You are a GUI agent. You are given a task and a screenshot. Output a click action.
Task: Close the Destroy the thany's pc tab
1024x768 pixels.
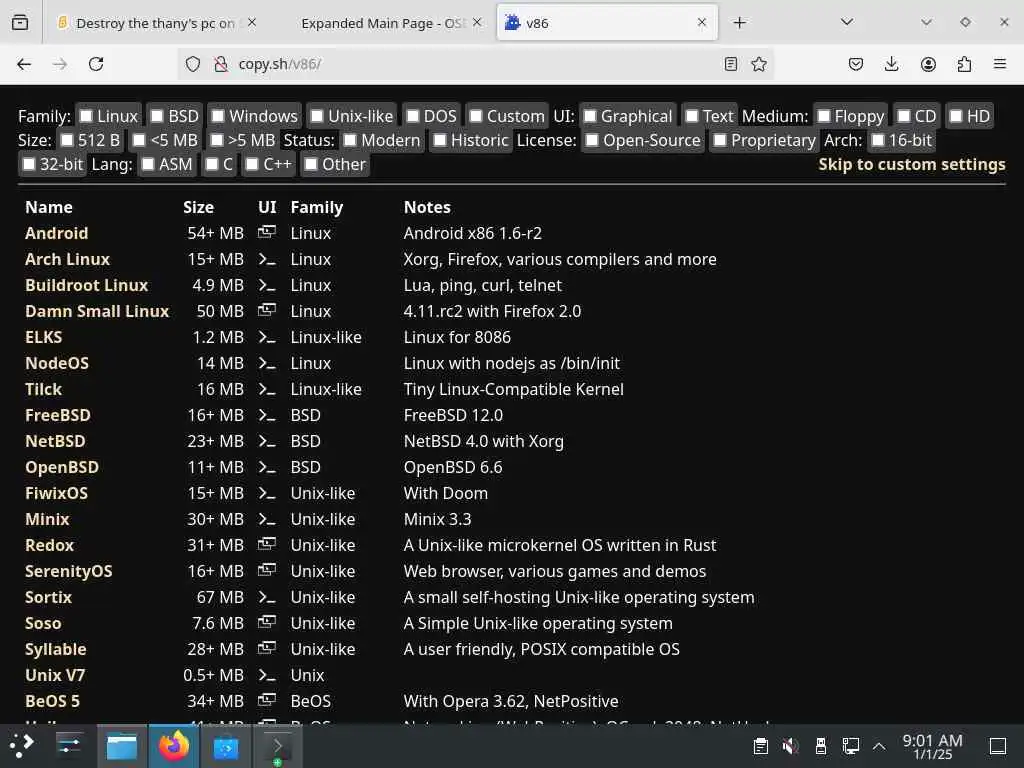pos(251,22)
